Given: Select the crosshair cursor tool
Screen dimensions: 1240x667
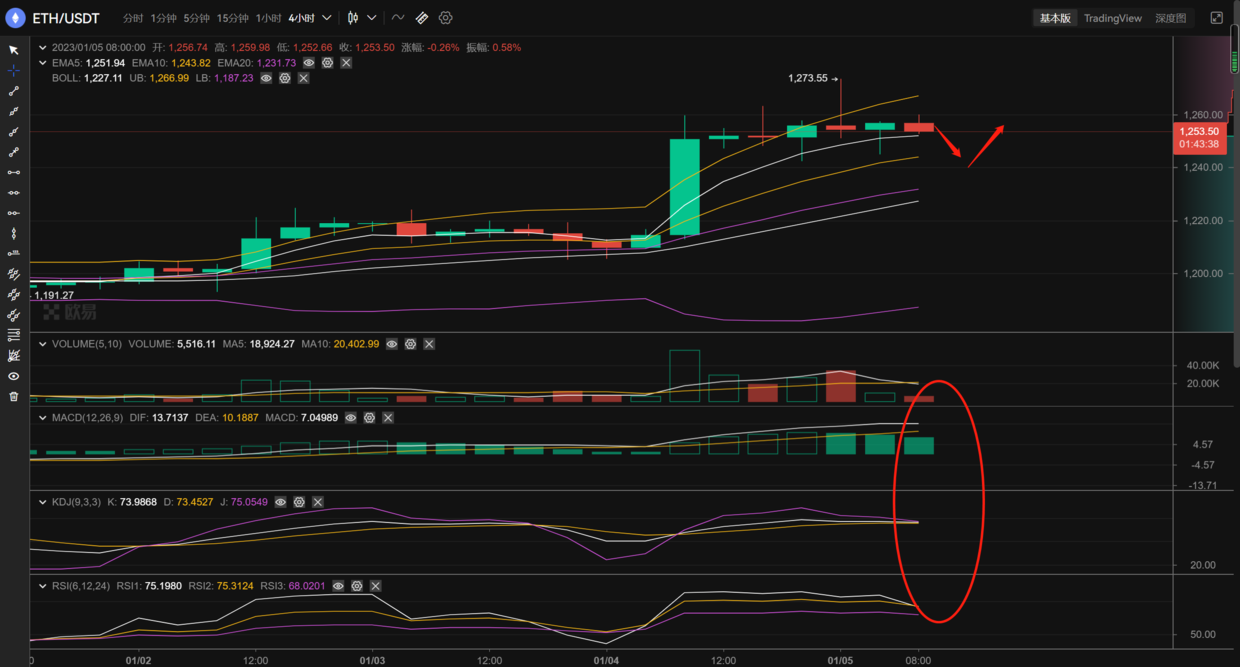Looking at the screenshot, I should [x=14, y=70].
